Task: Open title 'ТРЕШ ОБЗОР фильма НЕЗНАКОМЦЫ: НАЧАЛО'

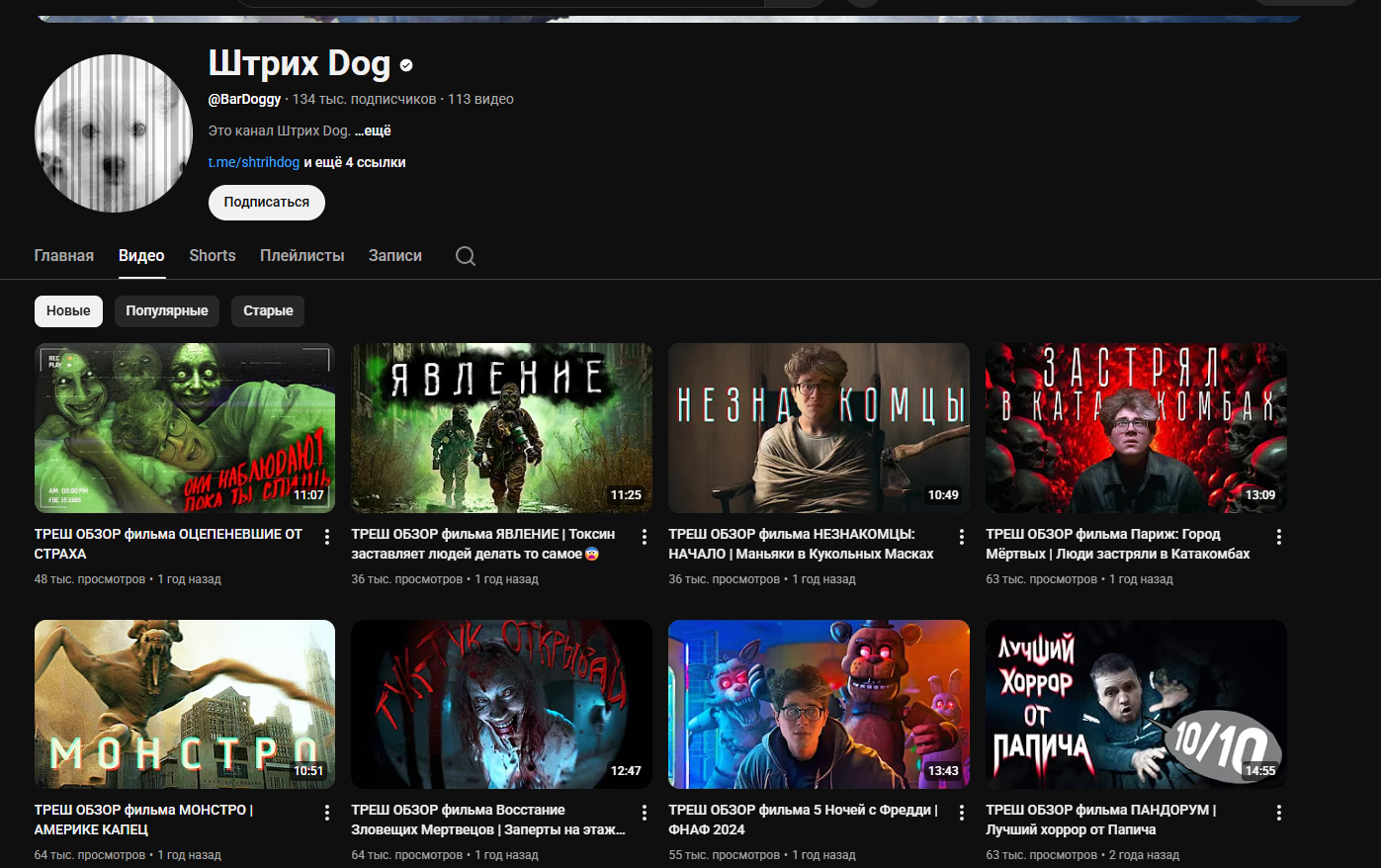Action: 802,544
